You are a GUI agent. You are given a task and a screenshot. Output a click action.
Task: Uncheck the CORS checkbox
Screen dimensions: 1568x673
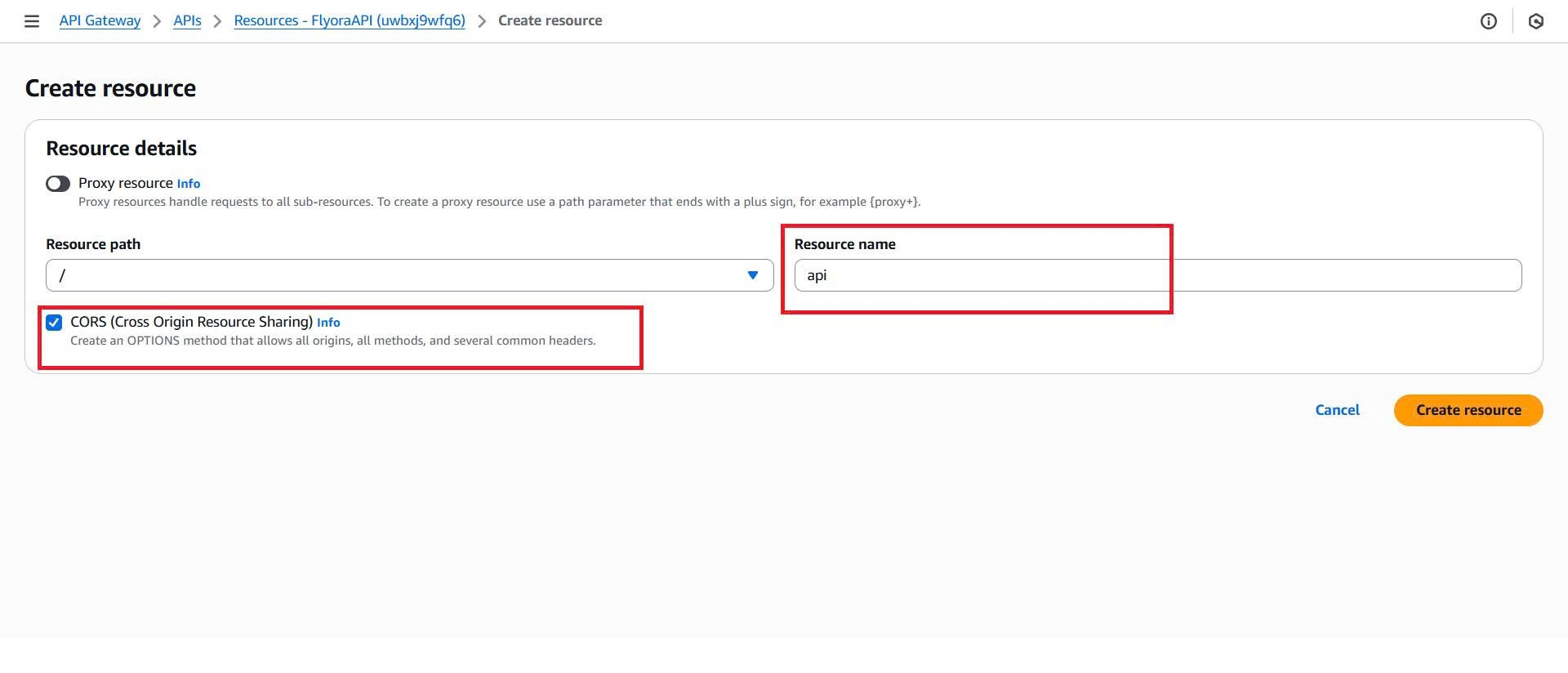pos(54,323)
